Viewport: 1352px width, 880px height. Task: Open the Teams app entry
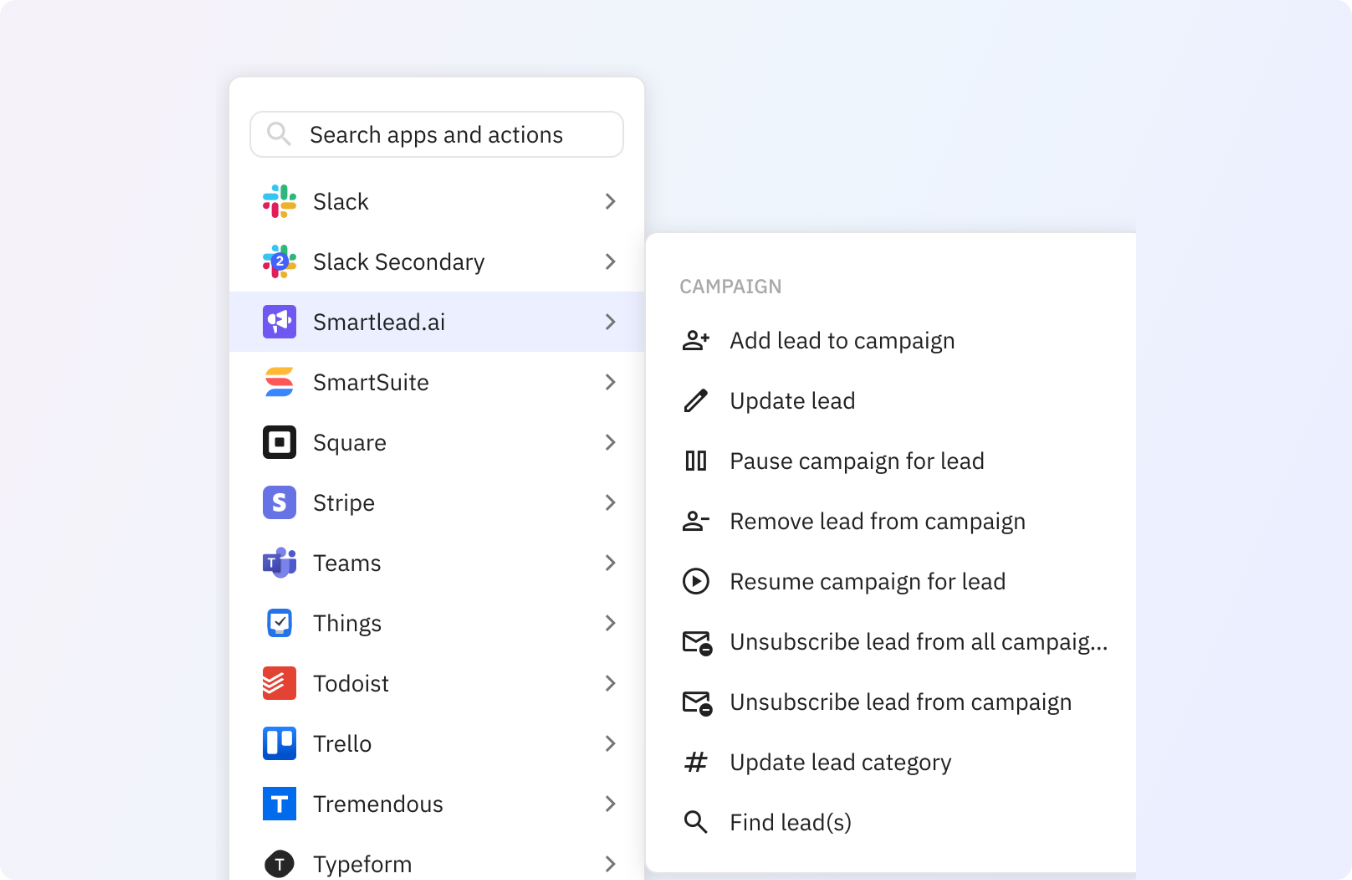pos(436,563)
